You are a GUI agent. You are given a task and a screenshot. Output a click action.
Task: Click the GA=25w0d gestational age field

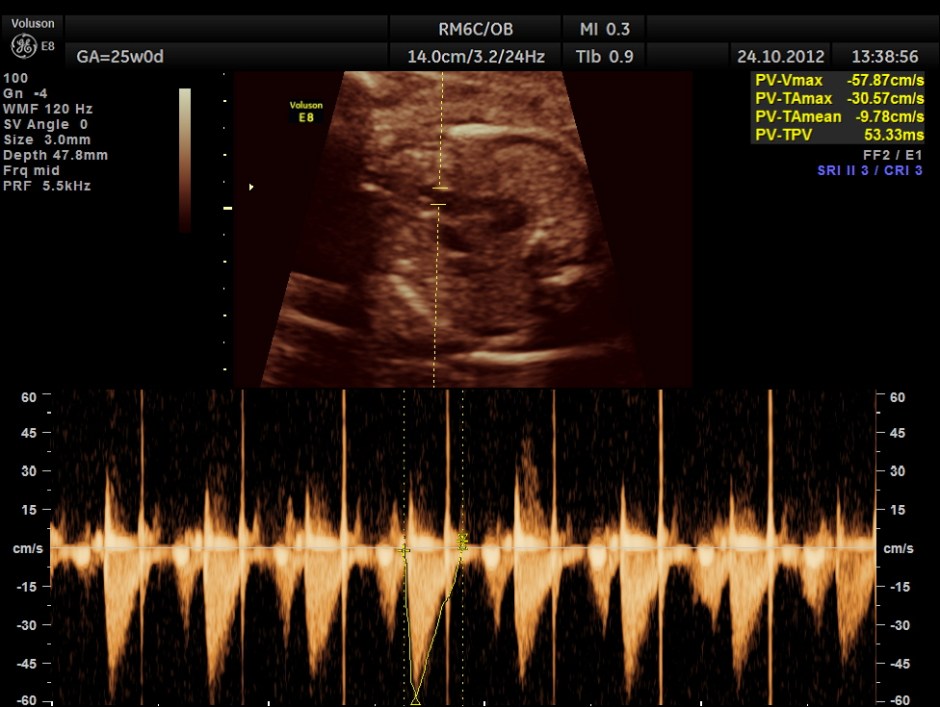[x=120, y=56]
